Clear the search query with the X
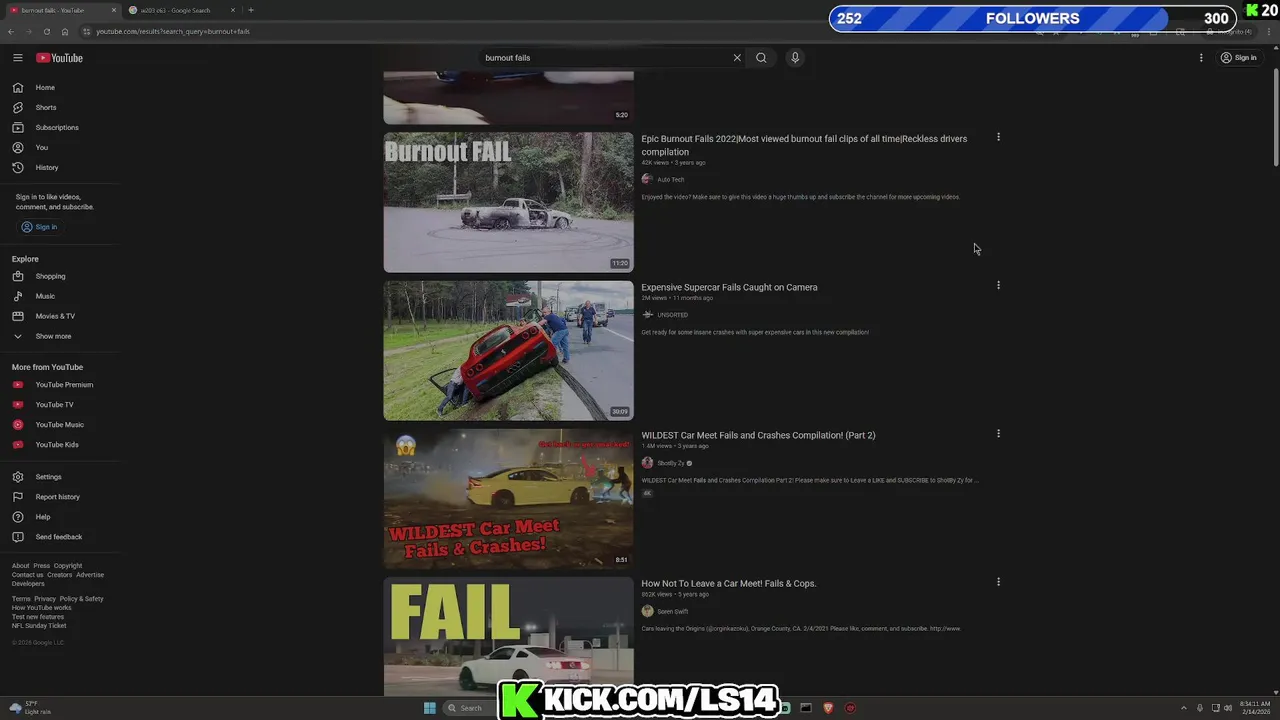This screenshot has width=1280, height=720. (x=737, y=58)
